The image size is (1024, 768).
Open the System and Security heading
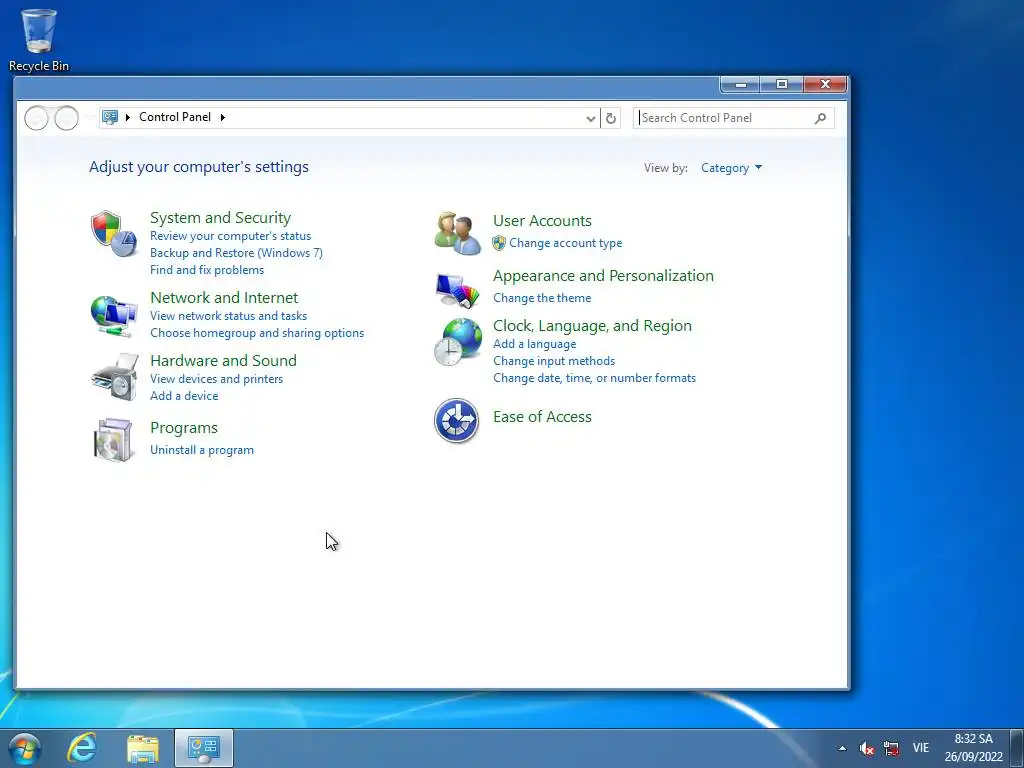pos(221,217)
